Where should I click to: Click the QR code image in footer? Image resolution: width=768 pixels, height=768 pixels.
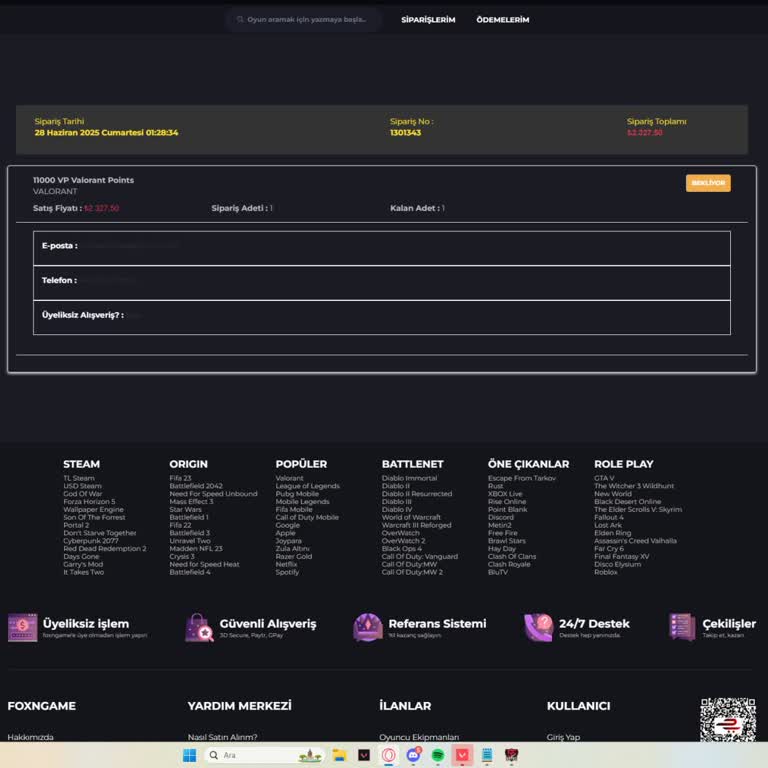pyautogui.click(x=727, y=720)
